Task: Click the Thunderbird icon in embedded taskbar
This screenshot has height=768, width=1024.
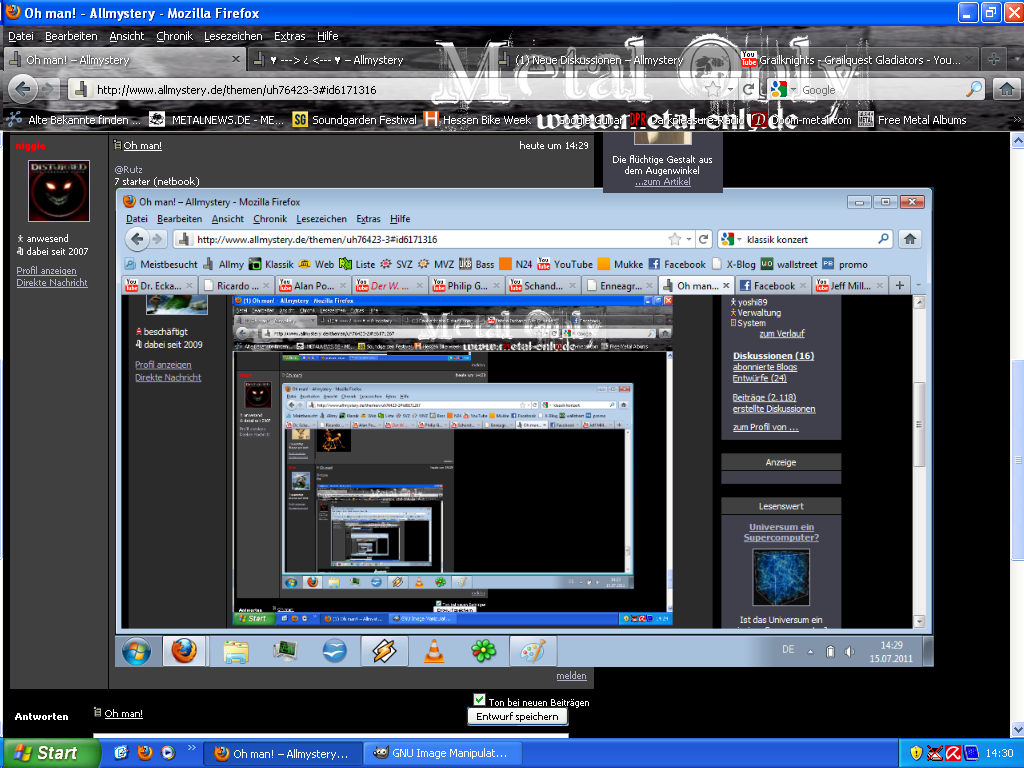Action: (334, 651)
